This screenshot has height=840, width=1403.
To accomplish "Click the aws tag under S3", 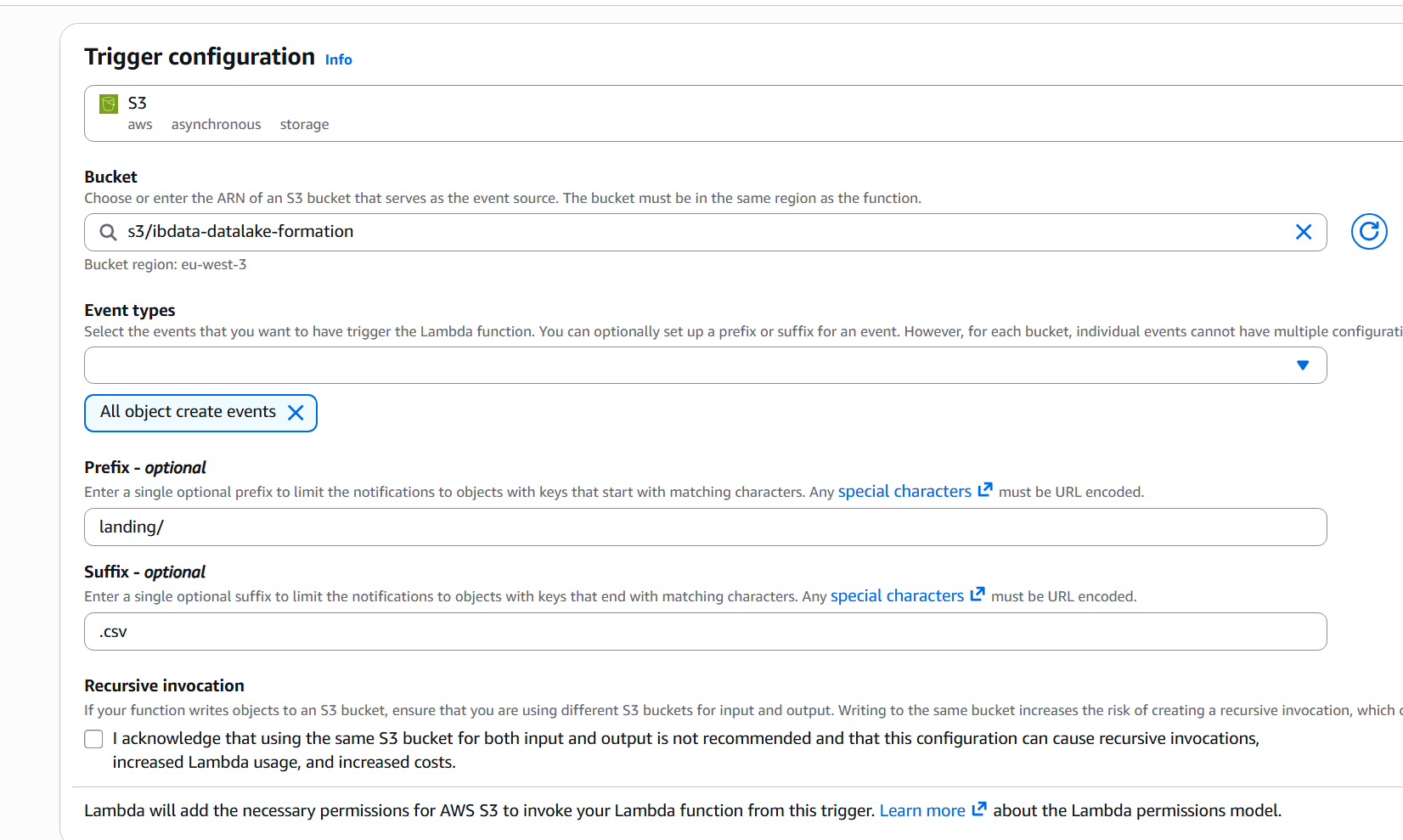I will point(140,125).
